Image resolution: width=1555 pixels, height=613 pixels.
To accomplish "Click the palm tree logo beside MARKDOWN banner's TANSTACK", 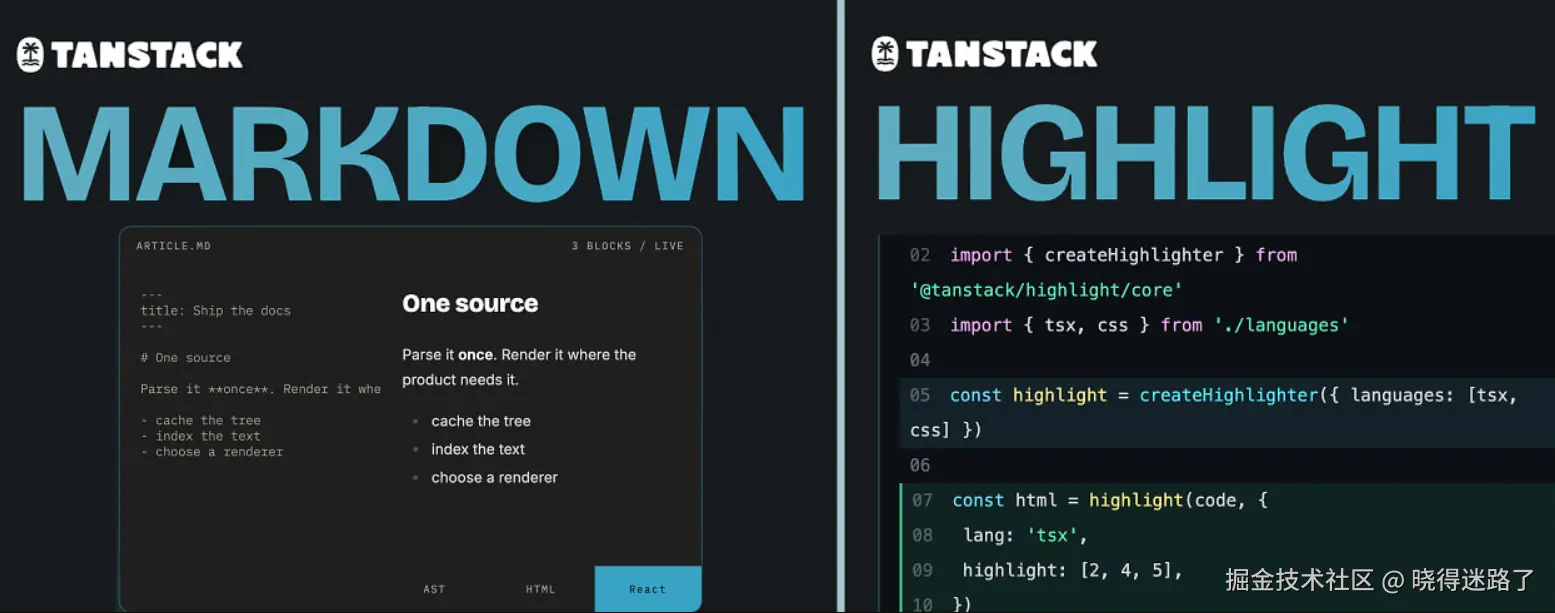I will point(31,54).
